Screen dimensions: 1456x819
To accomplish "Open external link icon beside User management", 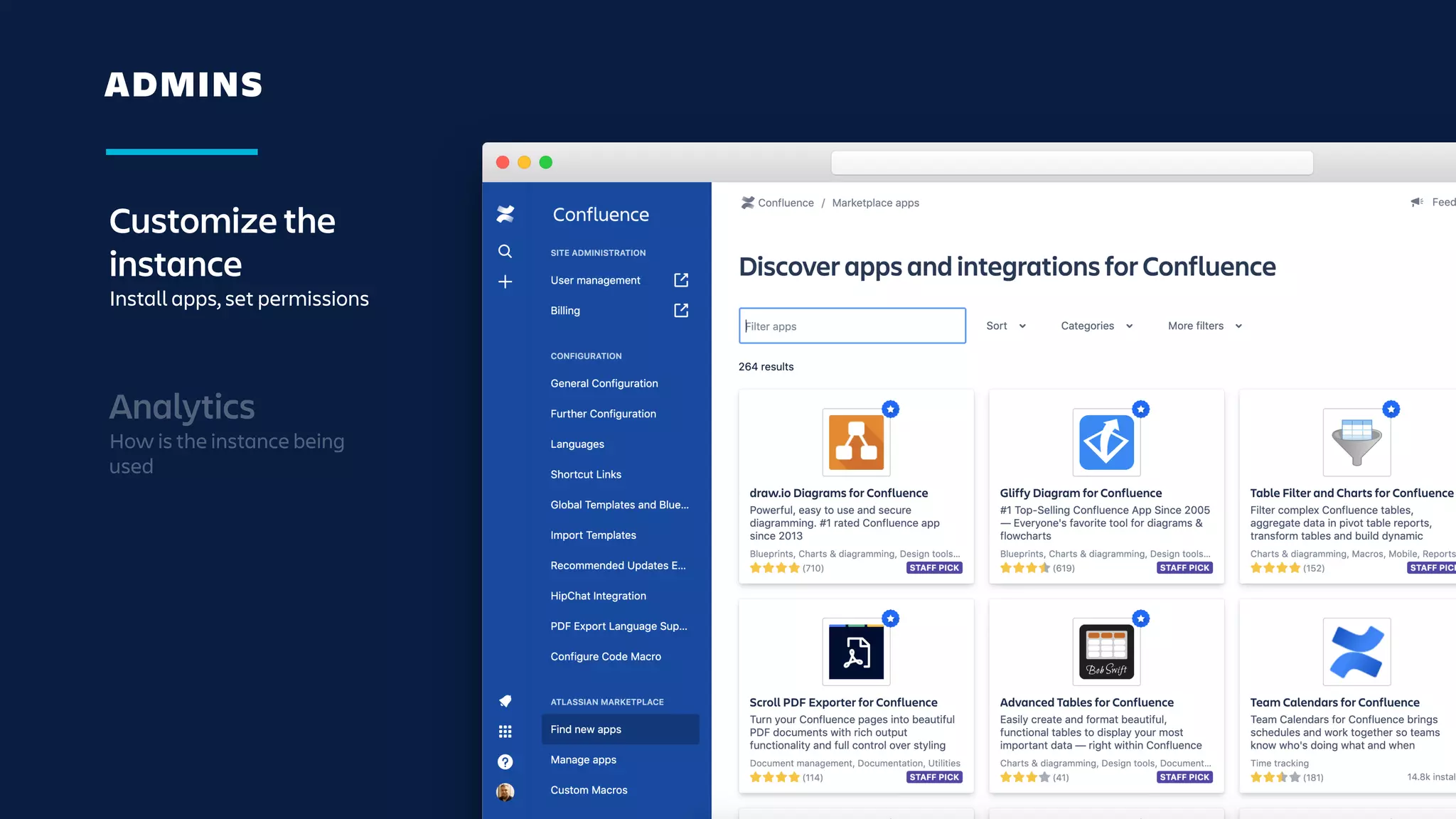I will coord(681,280).
